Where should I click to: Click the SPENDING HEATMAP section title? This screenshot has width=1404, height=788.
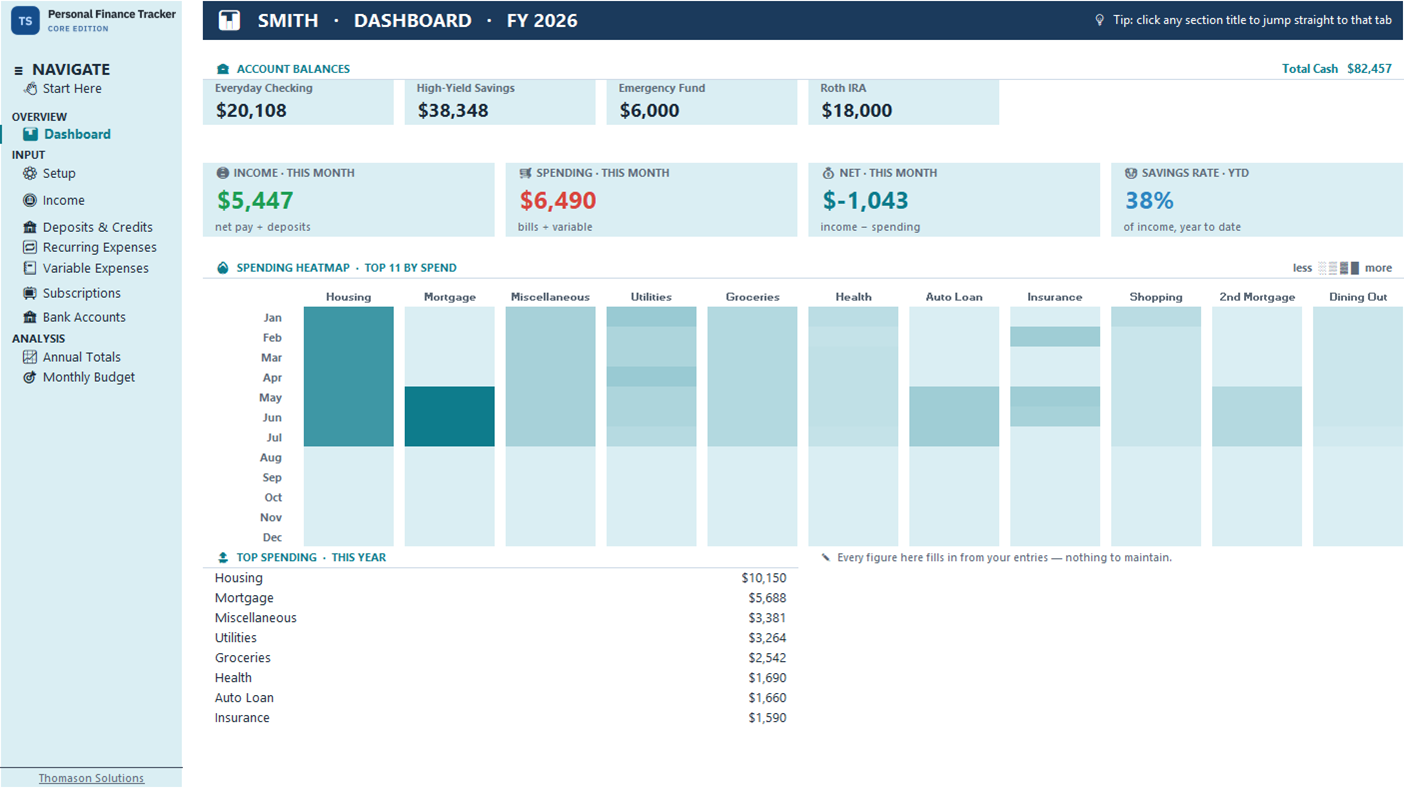[346, 268]
